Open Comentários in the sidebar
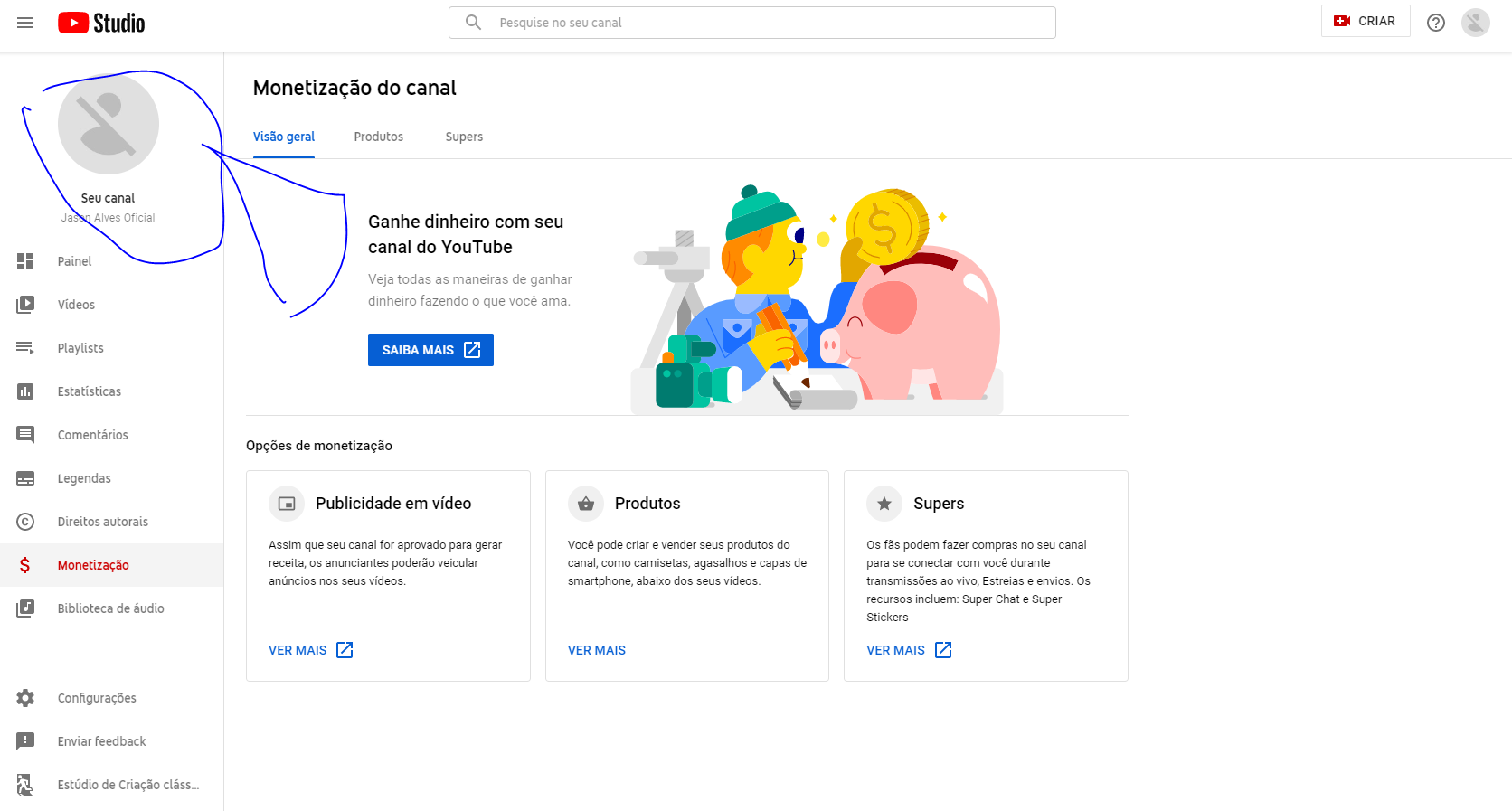Screen dimensions: 1512x811 [112, 435]
